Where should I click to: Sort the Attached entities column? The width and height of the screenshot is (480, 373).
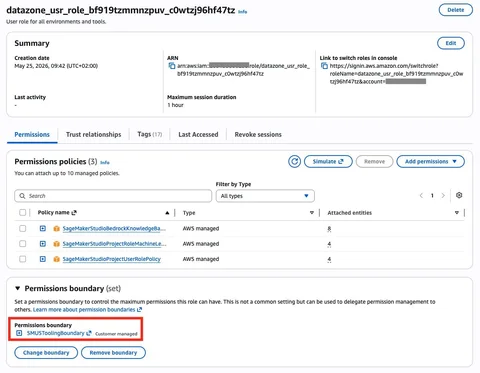457,213
